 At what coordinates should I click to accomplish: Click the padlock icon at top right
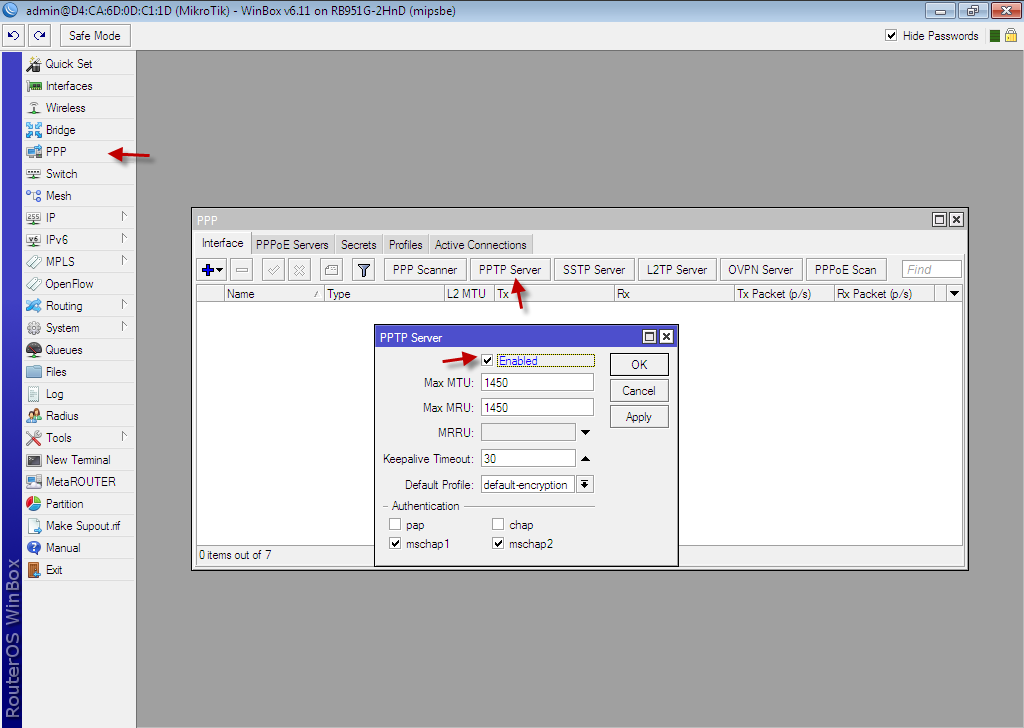(x=1011, y=35)
